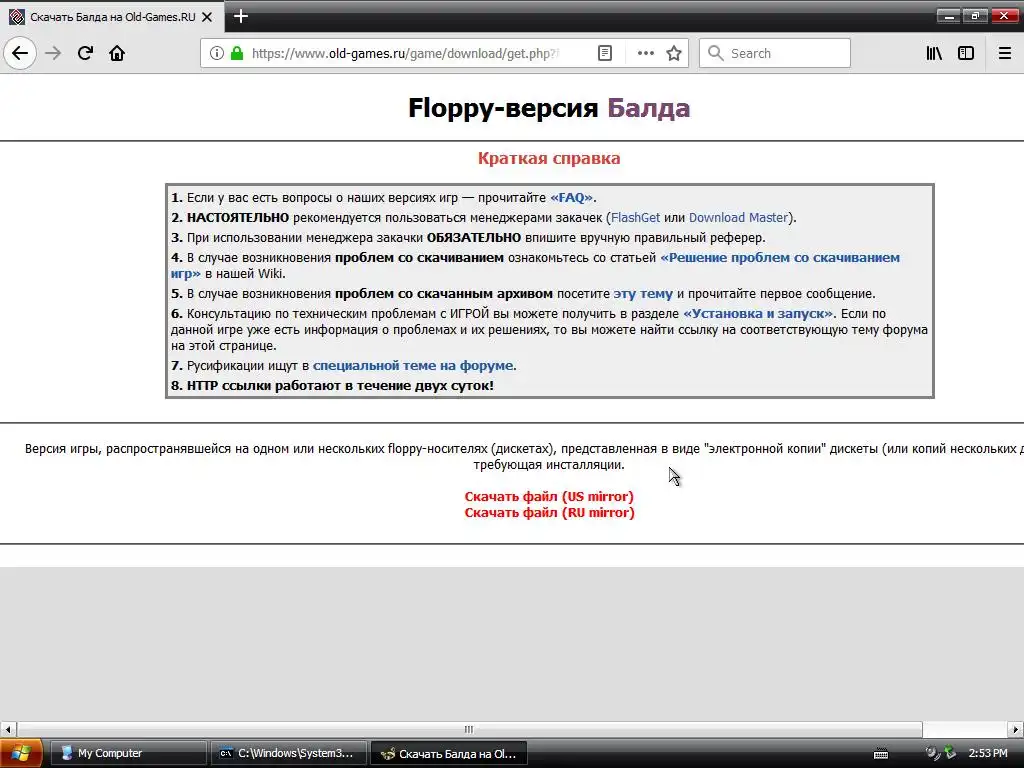Open the «Установка и запуск» link

[758, 313]
